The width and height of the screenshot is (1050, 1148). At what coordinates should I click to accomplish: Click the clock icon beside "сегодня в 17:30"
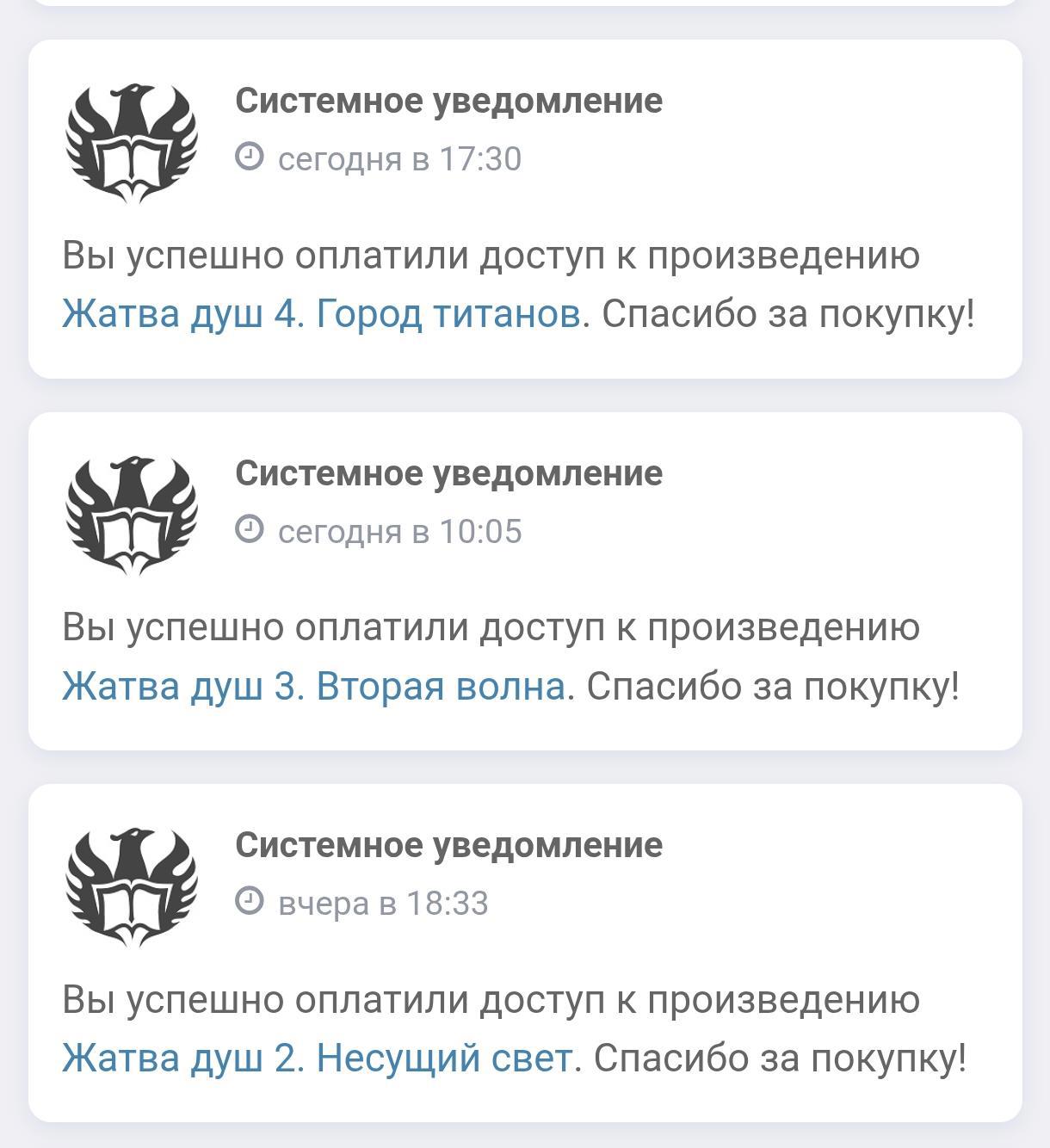[x=249, y=157]
